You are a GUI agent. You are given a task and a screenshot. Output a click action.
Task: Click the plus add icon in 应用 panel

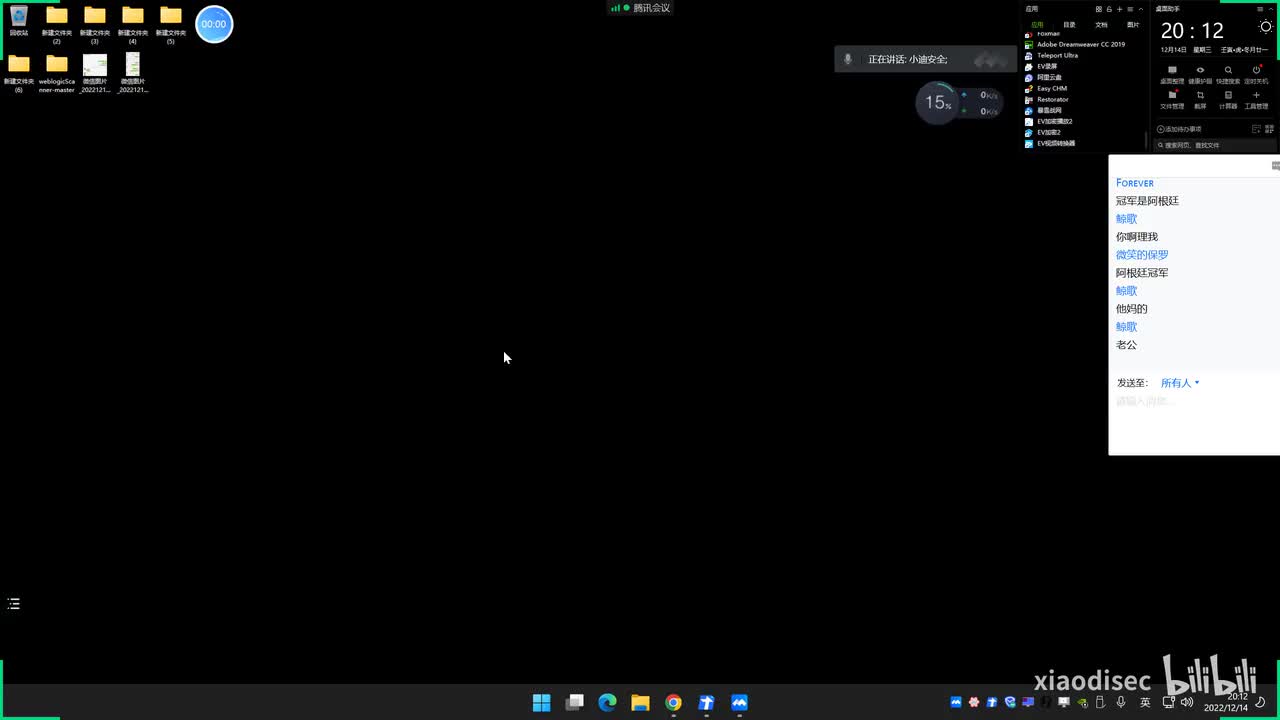[1119, 9]
